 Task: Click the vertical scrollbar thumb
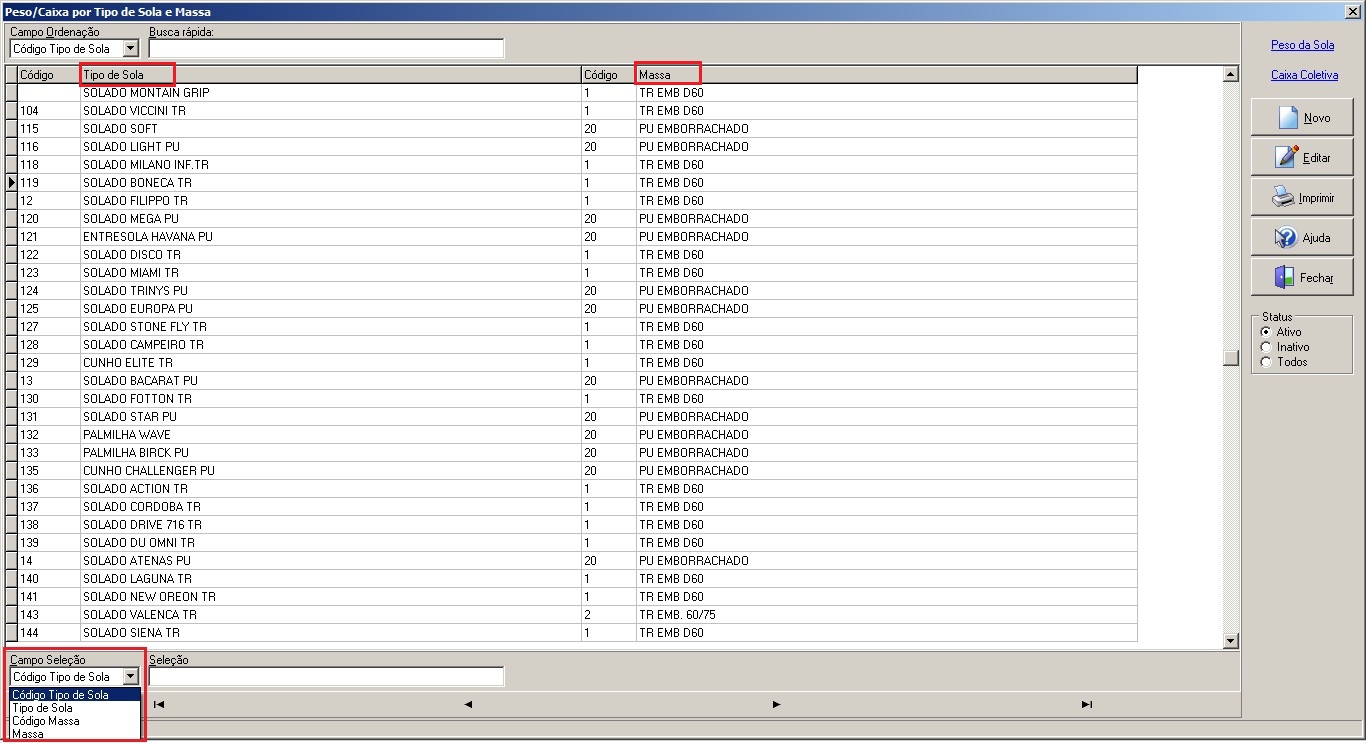point(1231,358)
